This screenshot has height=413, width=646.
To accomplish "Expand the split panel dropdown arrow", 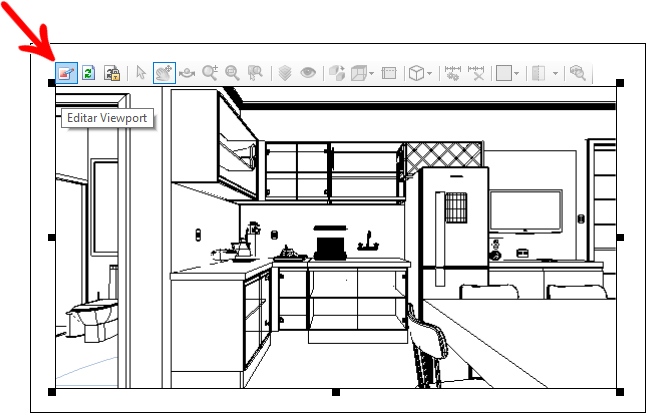I will point(555,74).
